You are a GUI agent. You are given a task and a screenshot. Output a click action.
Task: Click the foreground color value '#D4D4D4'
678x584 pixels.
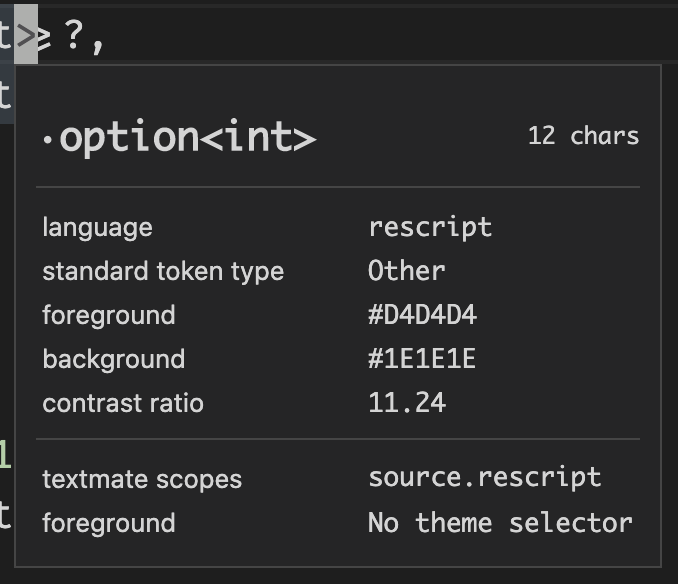coord(422,315)
